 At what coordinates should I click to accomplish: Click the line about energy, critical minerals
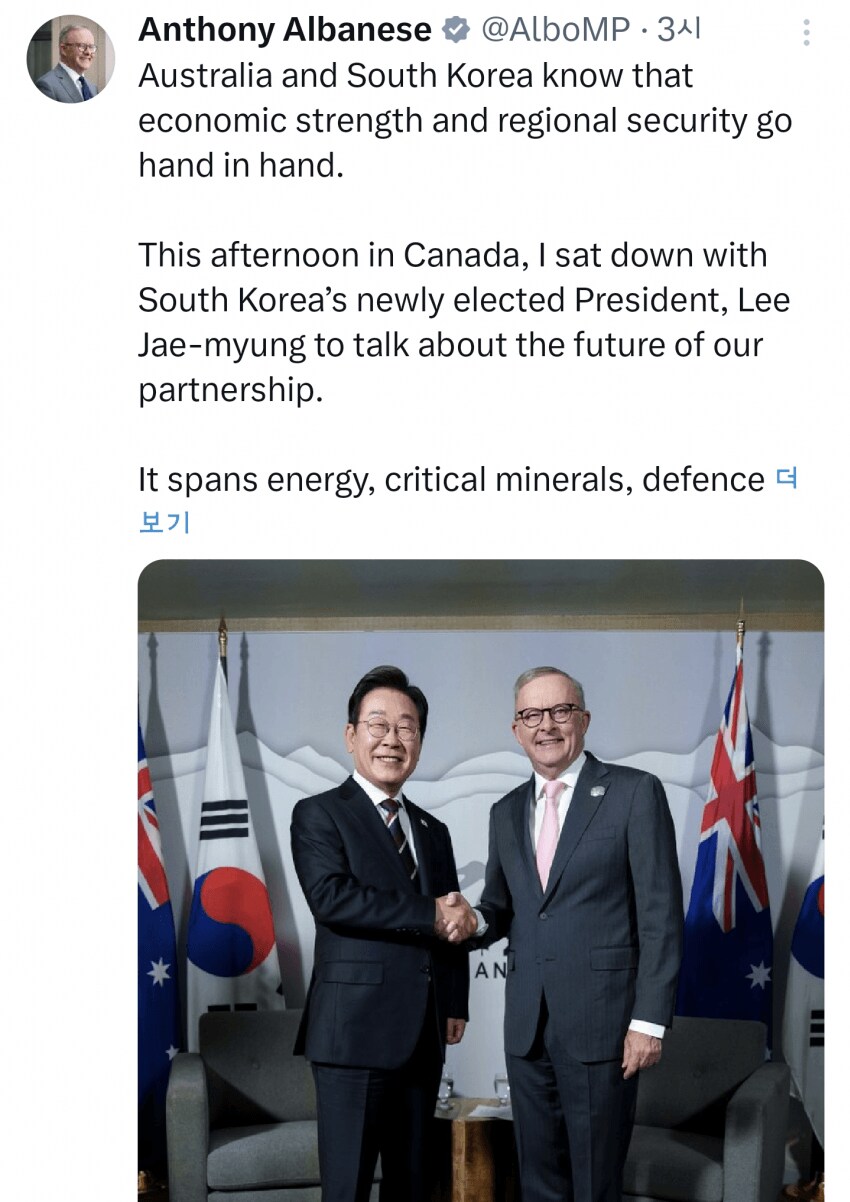pos(450,480)
